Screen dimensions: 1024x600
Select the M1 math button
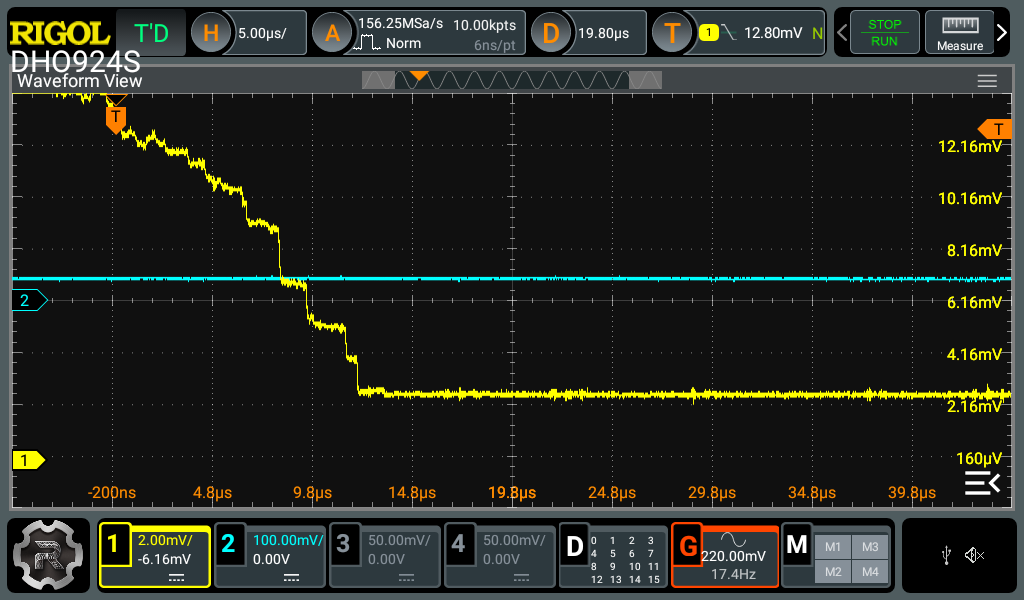point(832,546)
